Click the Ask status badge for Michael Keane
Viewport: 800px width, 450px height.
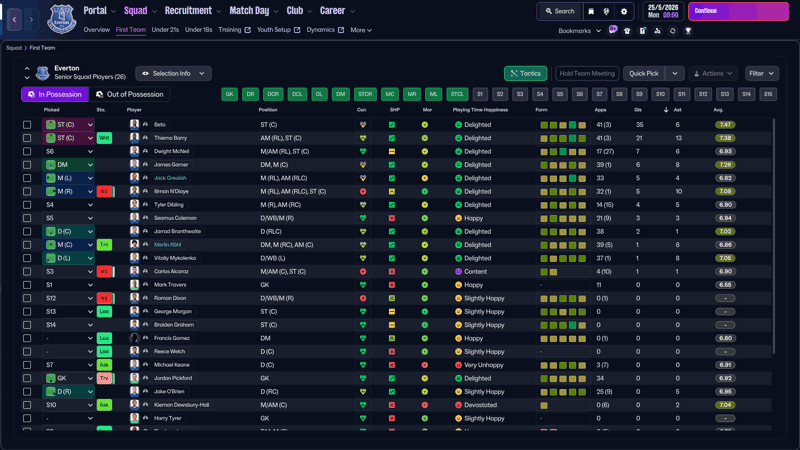click(x=104, y=365)
